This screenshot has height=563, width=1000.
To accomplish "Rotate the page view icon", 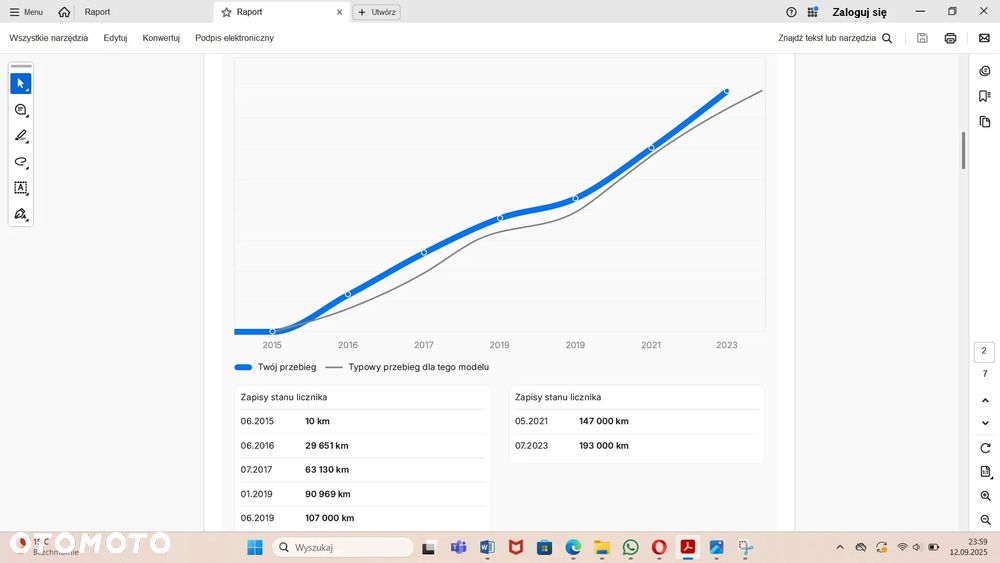I will (x=985, y=448).
